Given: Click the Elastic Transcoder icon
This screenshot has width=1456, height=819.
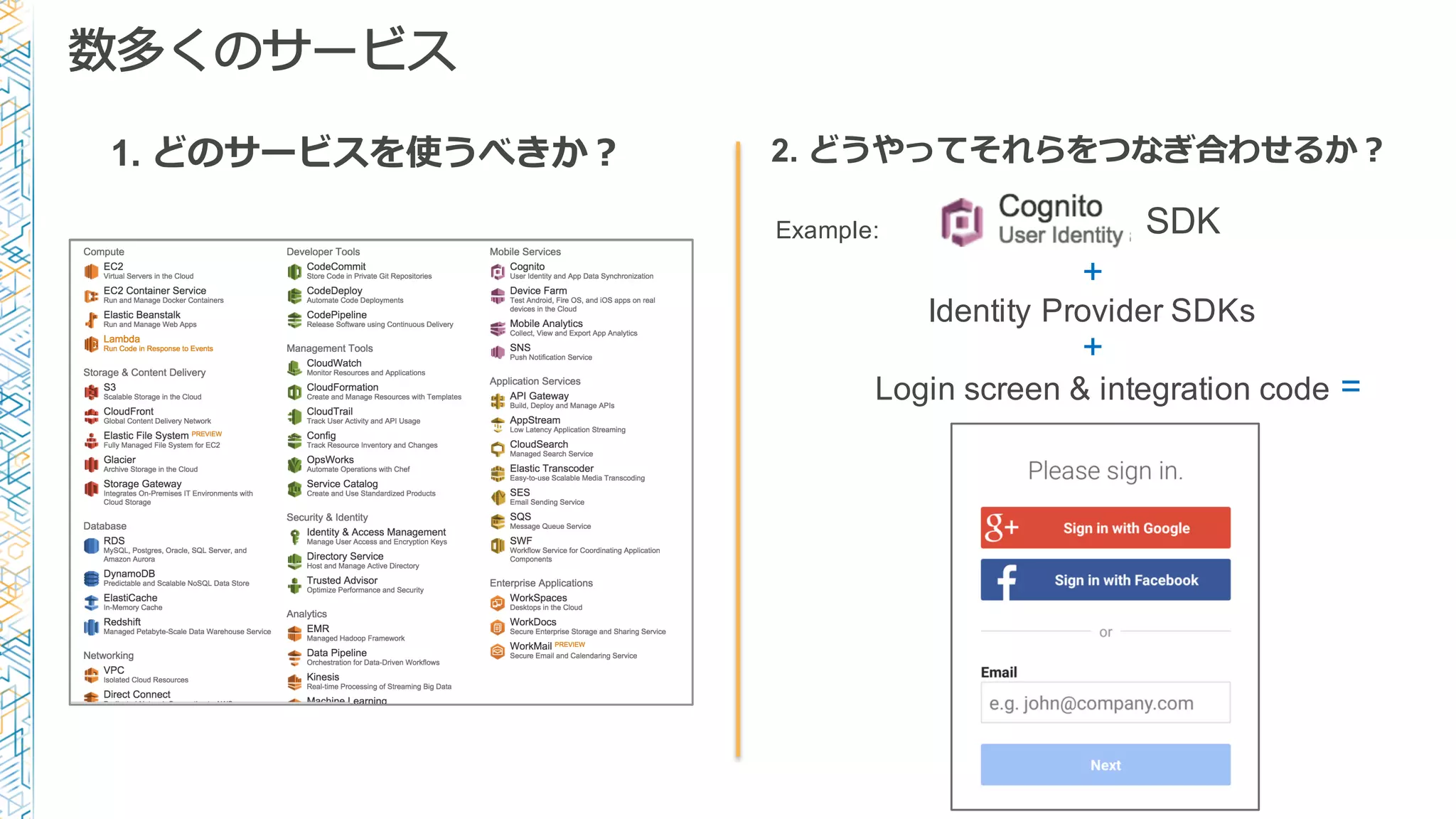Looking at the screenshot, I should click(498, 473).
